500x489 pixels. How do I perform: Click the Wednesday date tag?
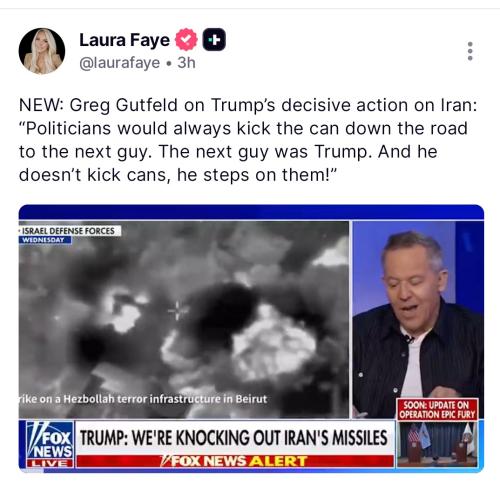(45, 240)
